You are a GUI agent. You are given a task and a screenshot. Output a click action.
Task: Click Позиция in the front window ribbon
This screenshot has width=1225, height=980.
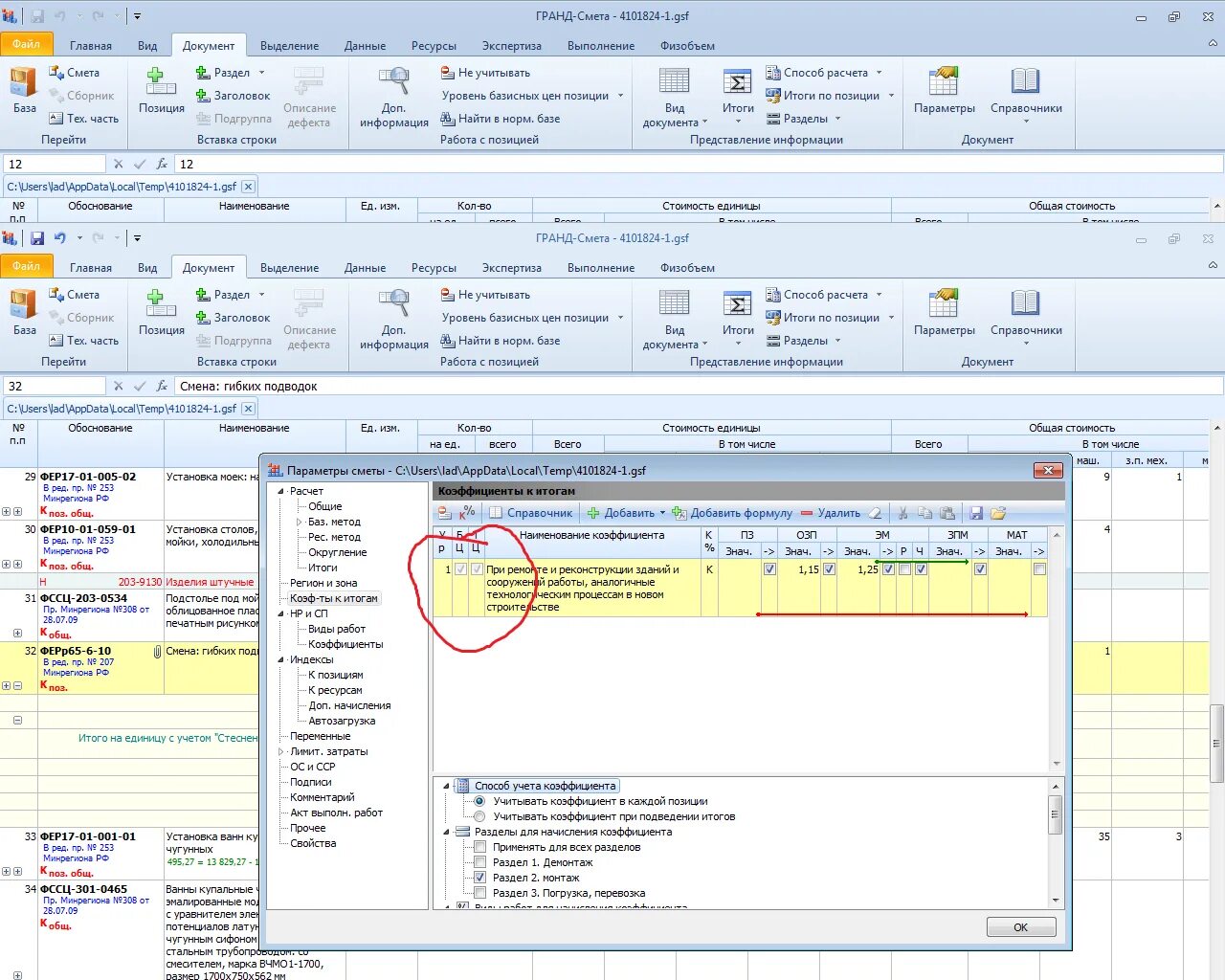click(161, 312)
